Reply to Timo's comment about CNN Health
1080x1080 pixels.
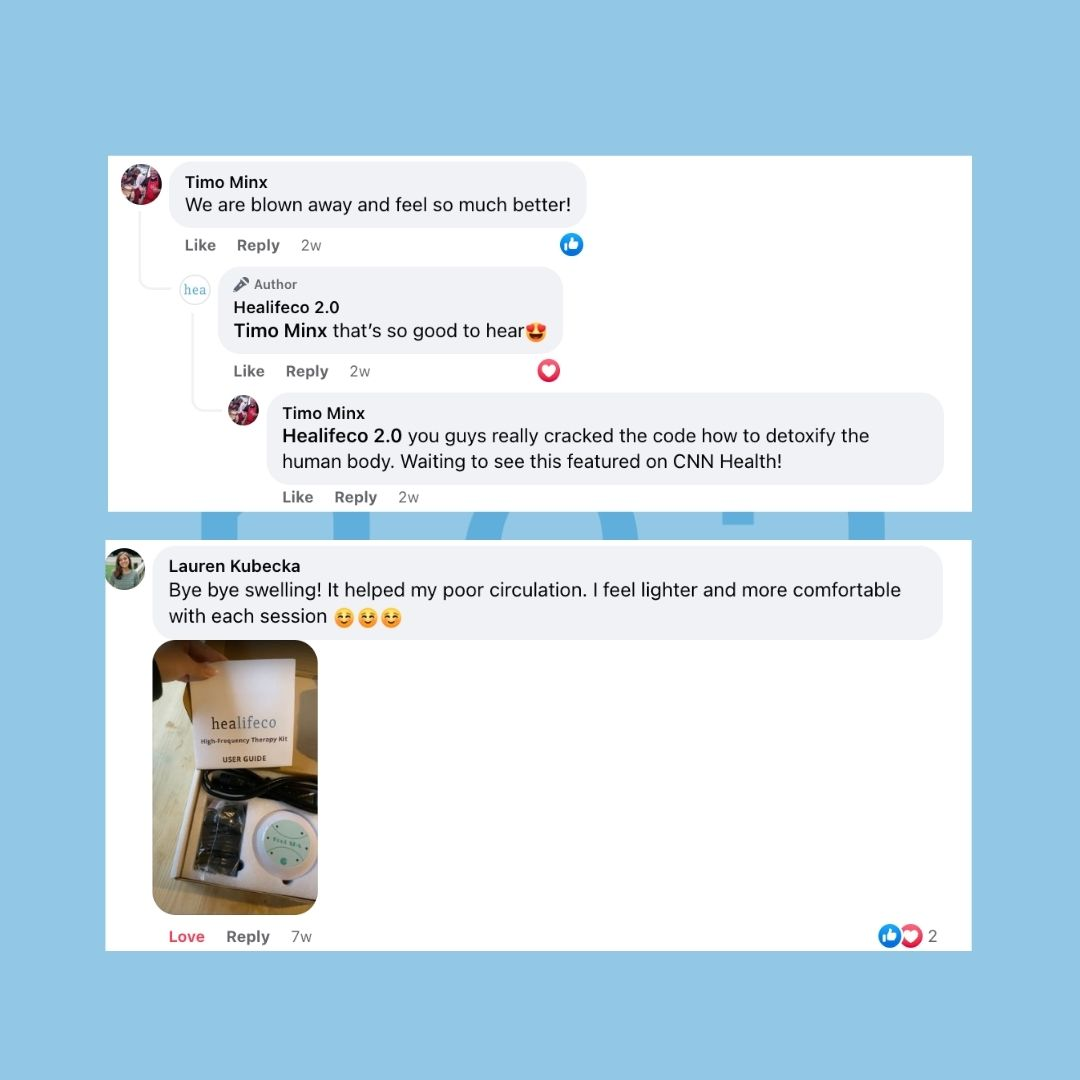(x=355, y=497)
